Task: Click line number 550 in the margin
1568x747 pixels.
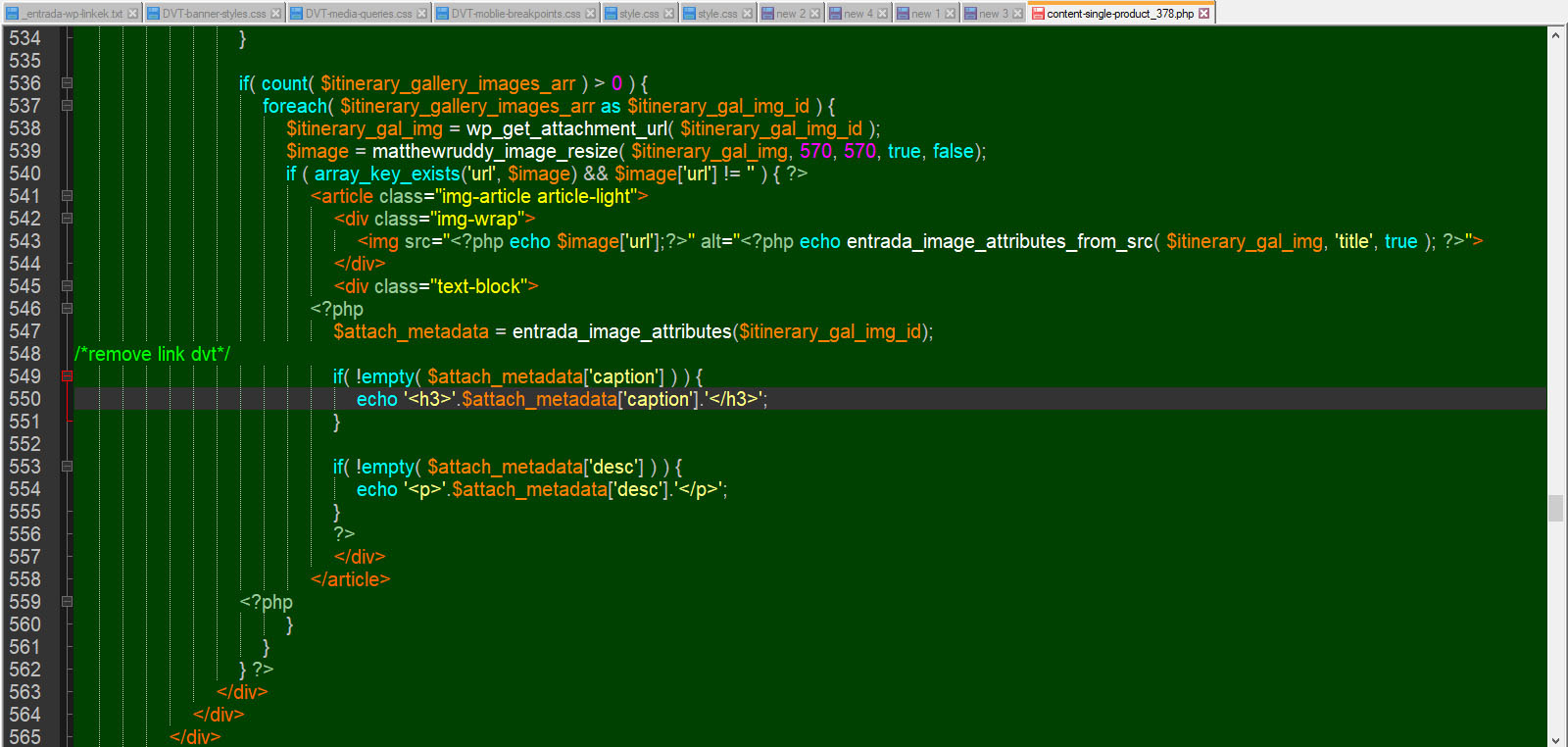Action: [x=25, y=399]
